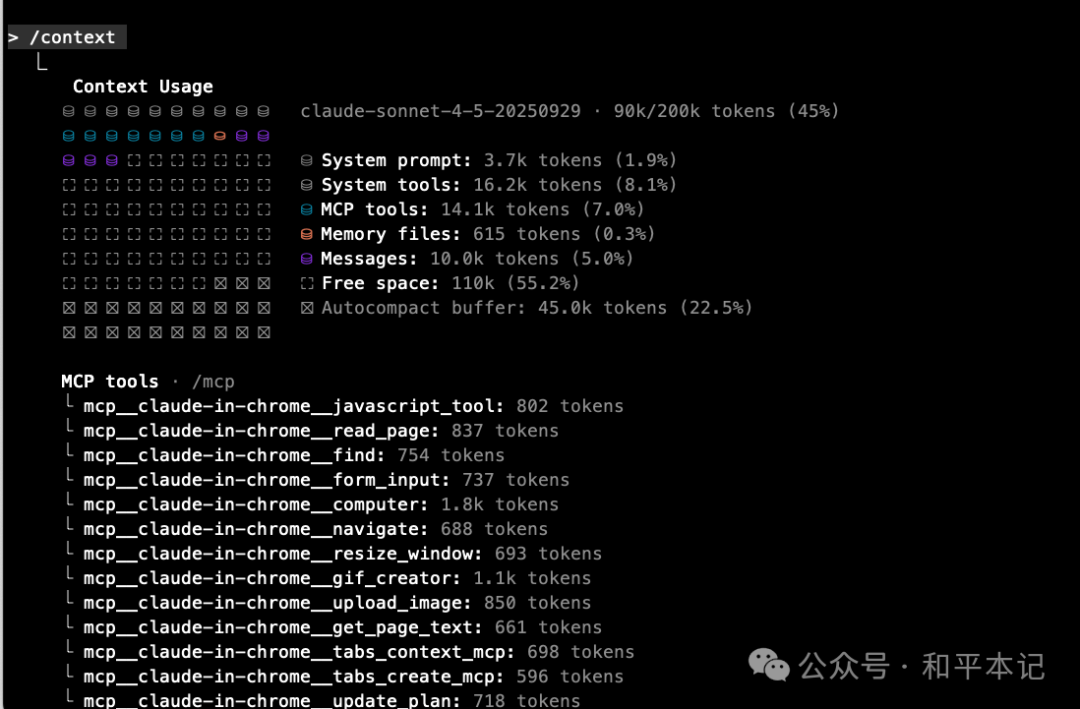Click the Autocompact buffer legend icon
The image size is (1080, 709).
[x=307, y=308]
